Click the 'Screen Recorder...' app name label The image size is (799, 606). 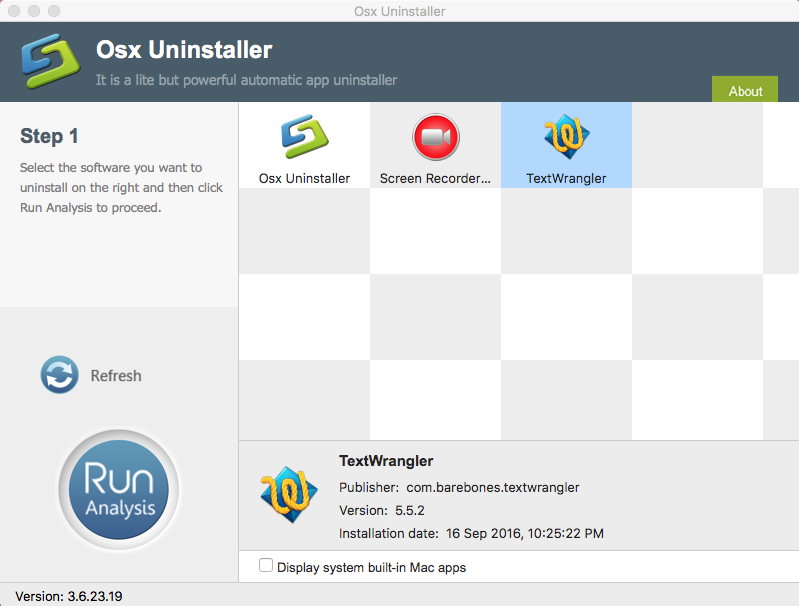point(435,178)
